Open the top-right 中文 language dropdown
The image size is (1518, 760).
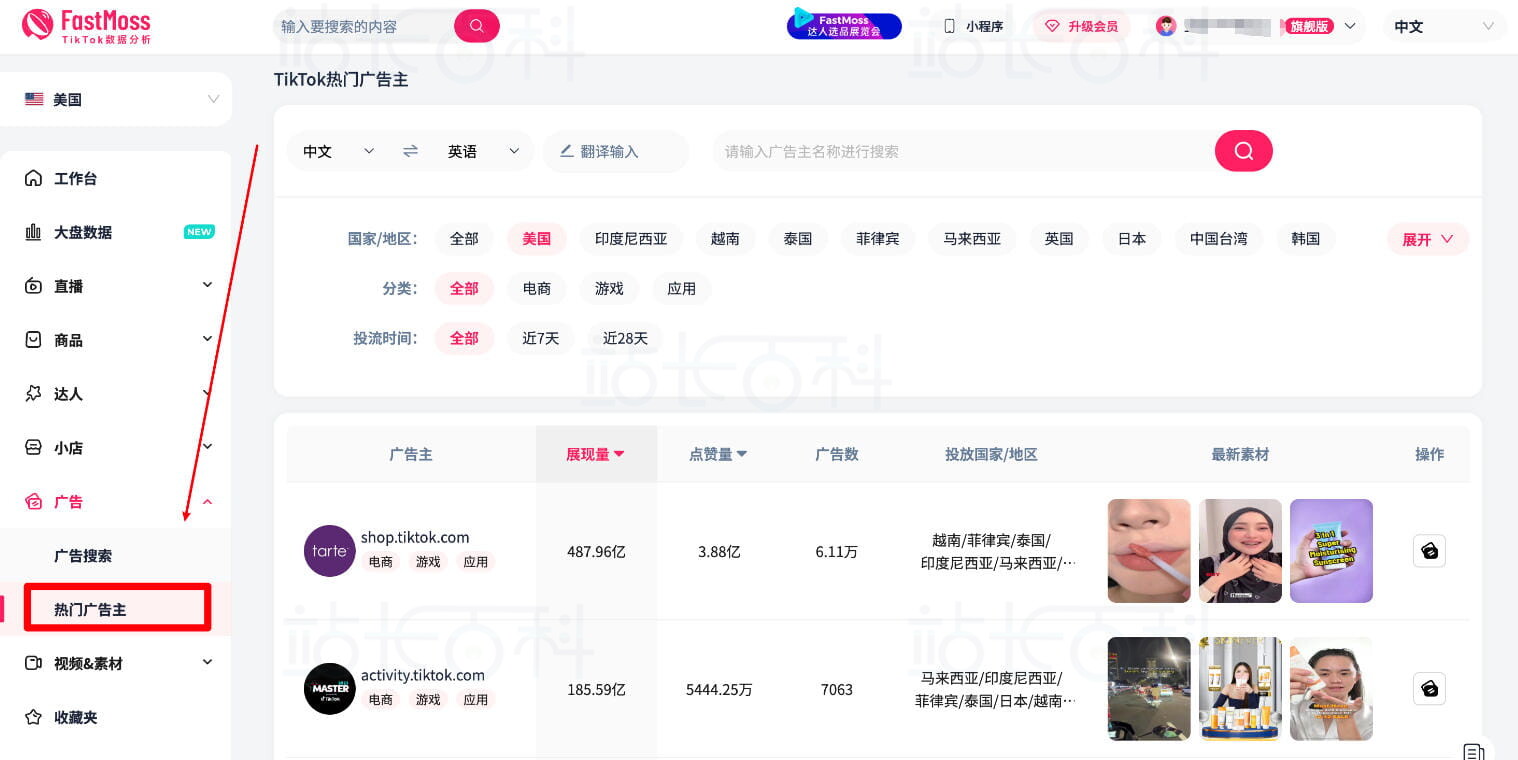click(1444, 26)
